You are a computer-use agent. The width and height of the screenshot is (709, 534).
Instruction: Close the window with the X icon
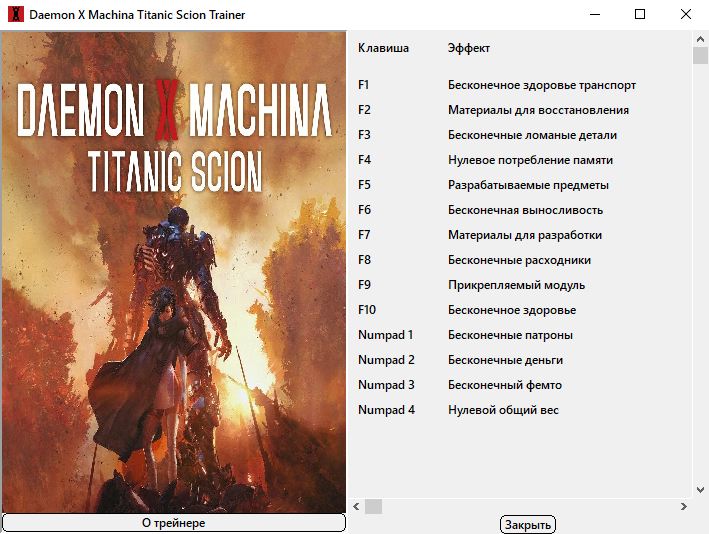pyautogui.click(x=685, y=14)
